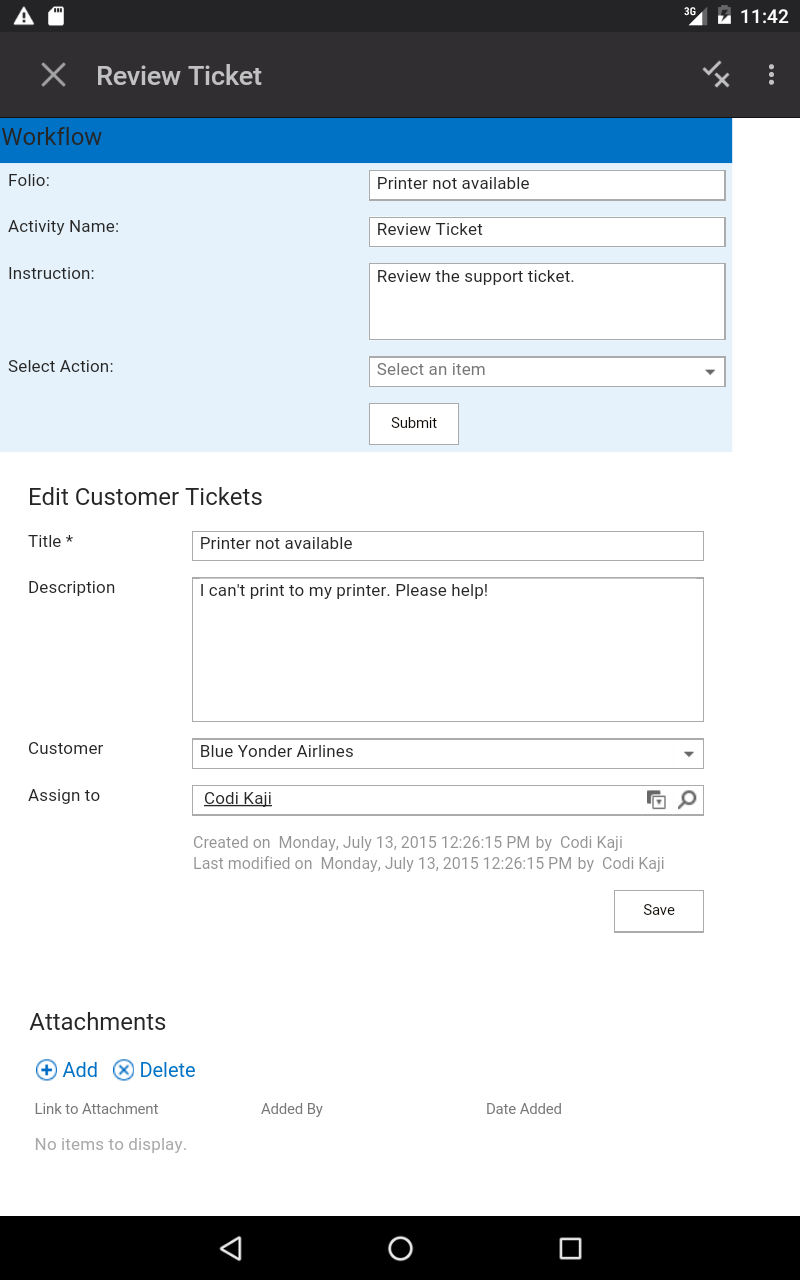Submit the workflow action
This screenshot has width=800, height=1280.
click(414, 423)
